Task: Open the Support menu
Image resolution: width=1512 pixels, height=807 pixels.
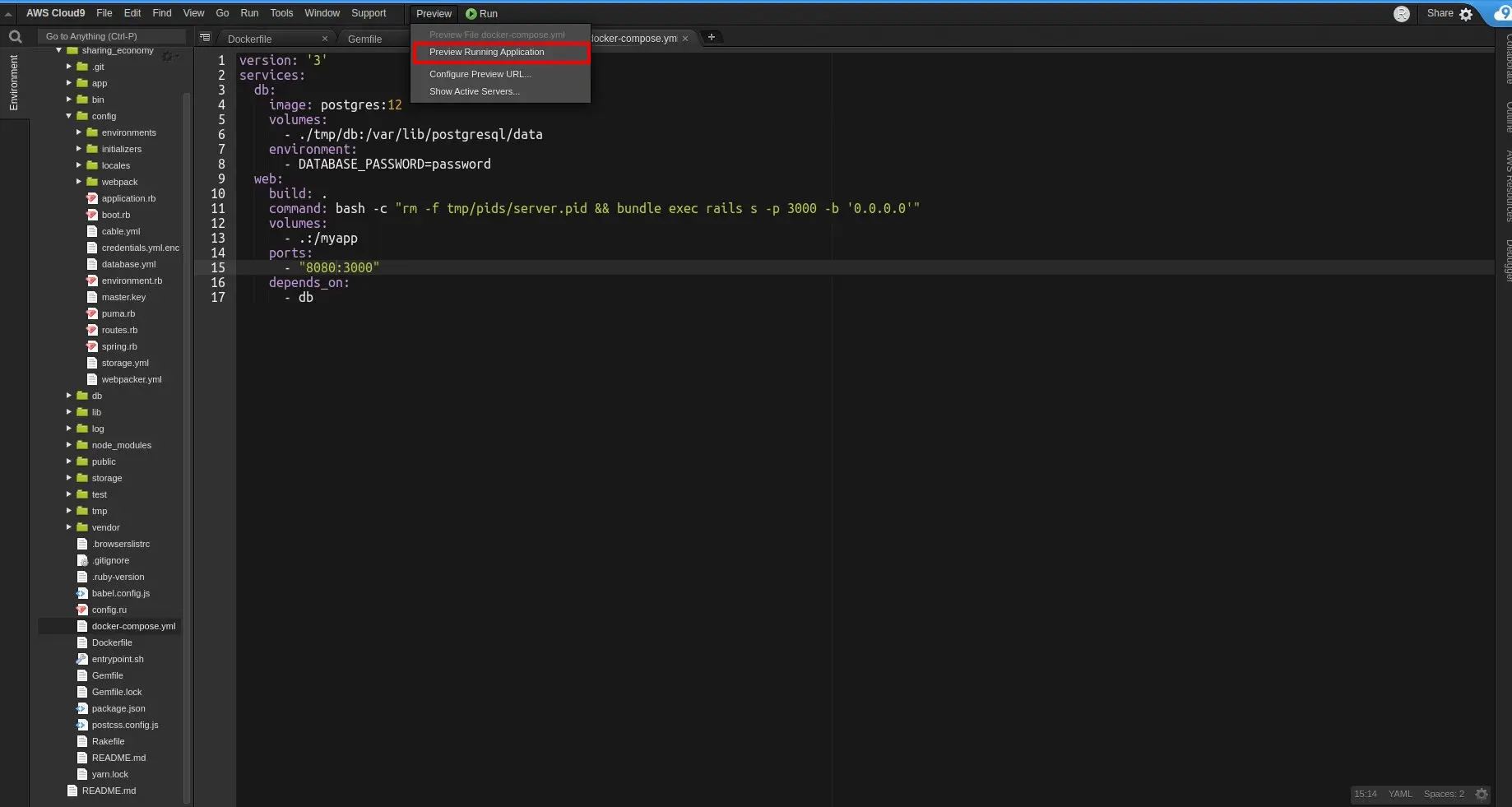Action: (x=369, y=13)
